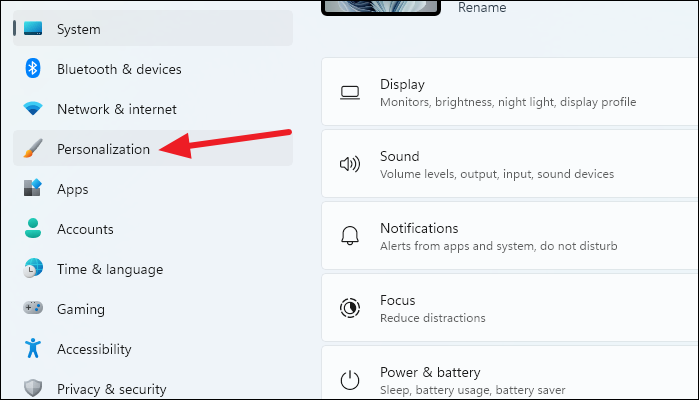Click 'Alerts from apps and system, do not disturb' text
This screenshot has height=400, width=699.
498,246
